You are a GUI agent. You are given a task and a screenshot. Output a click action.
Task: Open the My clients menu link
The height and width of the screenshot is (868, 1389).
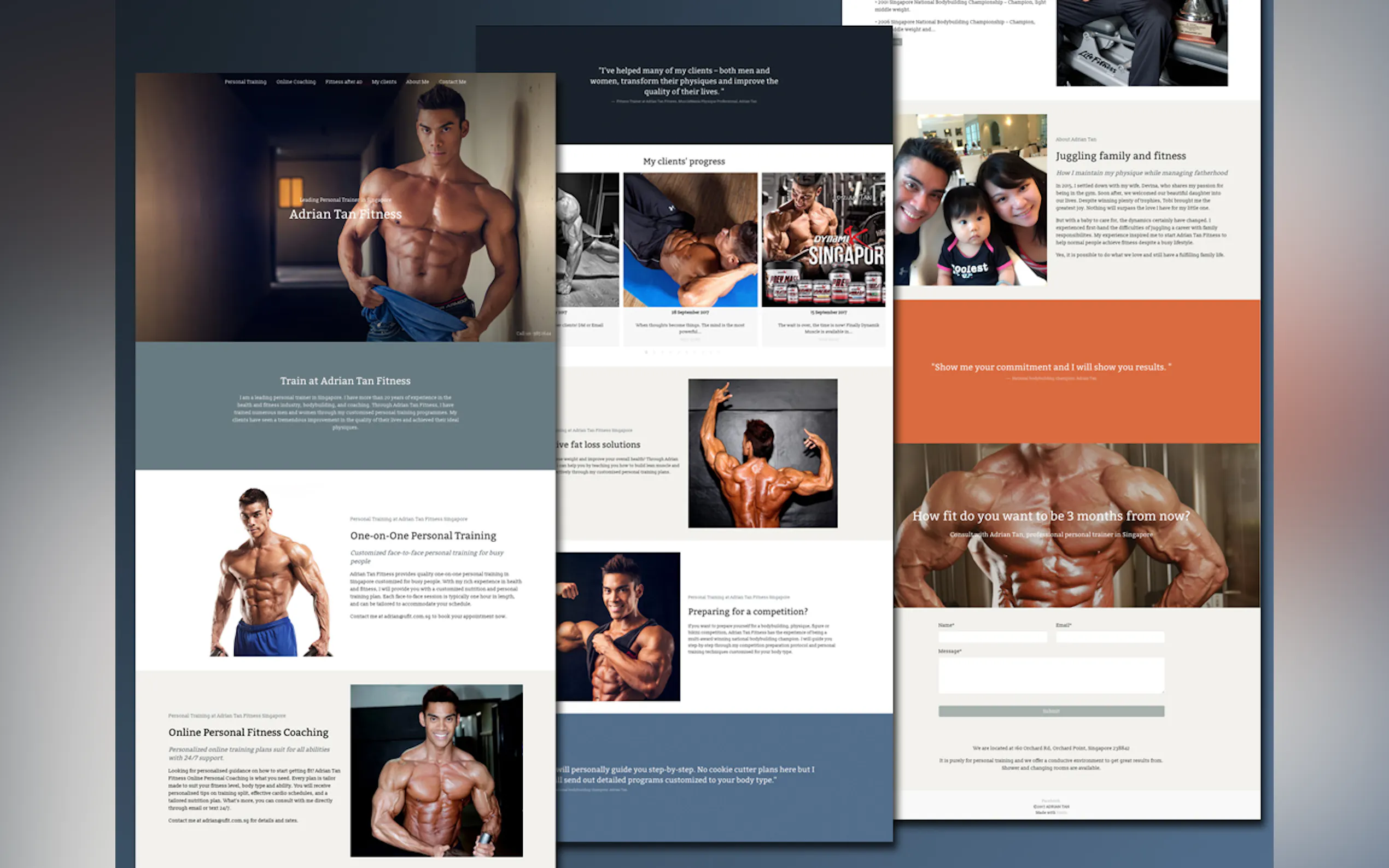tap(383, 81)
